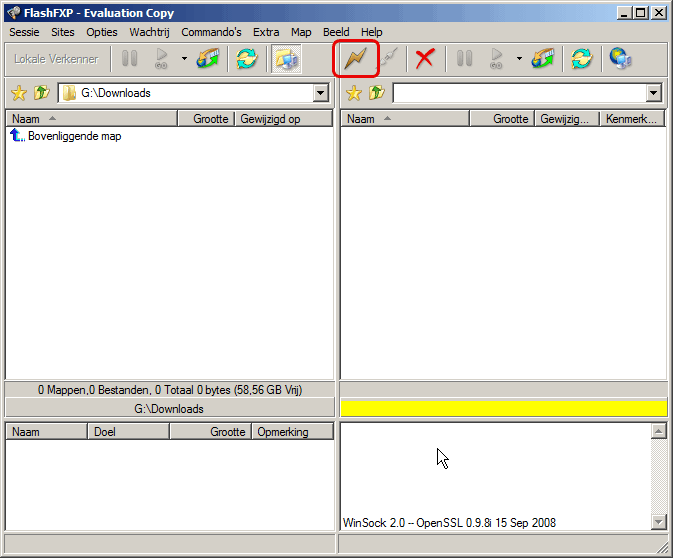The image size is (673, 558).
Task: Click the left panel favorites star
Action: 19,93
